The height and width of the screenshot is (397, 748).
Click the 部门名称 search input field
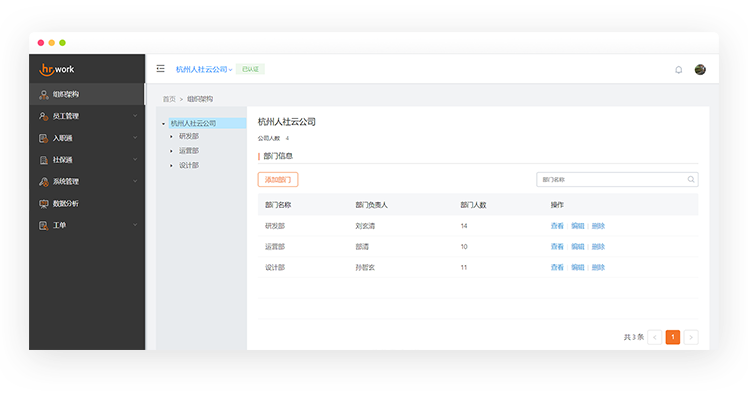(x=617, y=179)
